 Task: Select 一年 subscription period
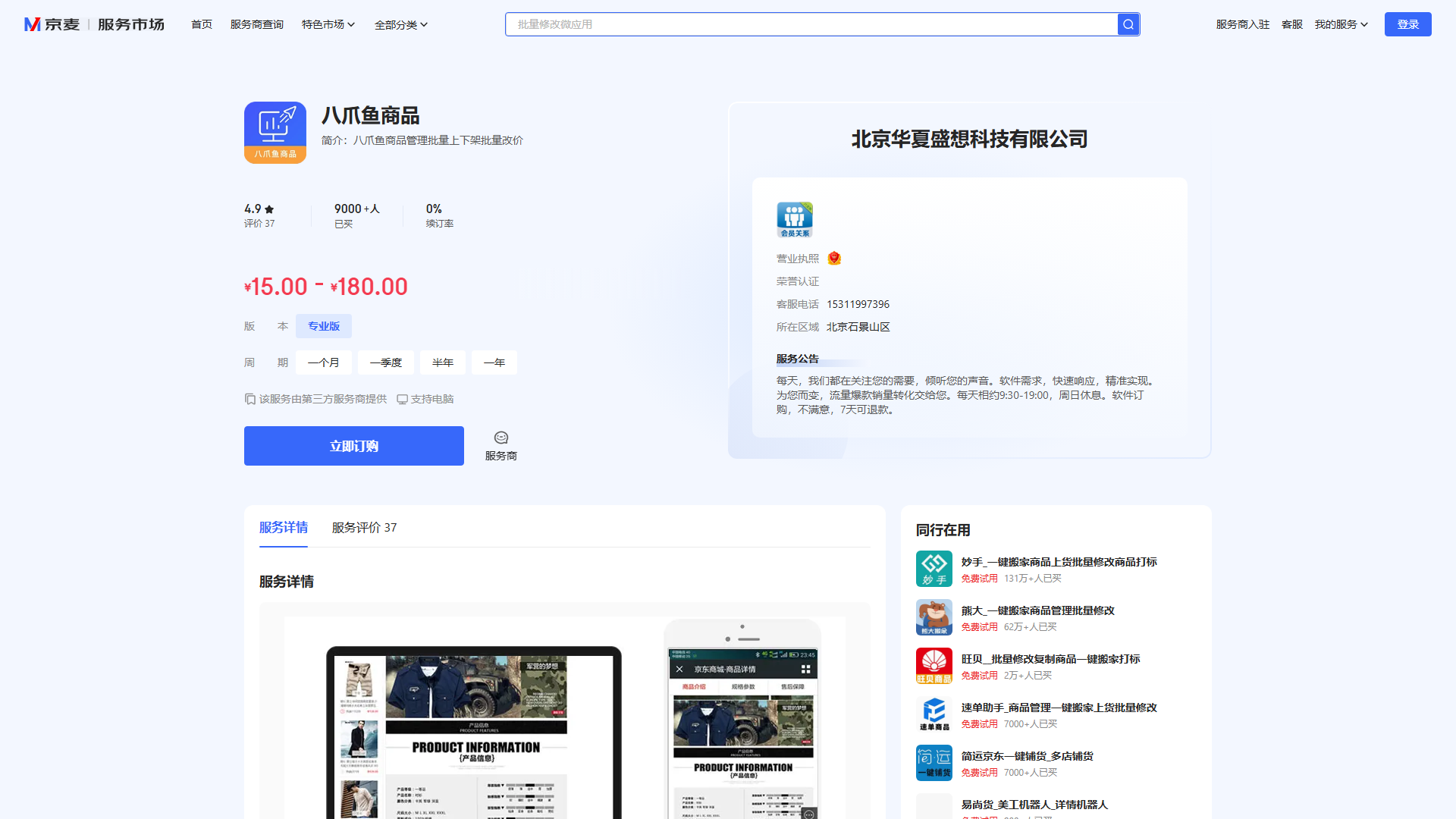point(494,362)
